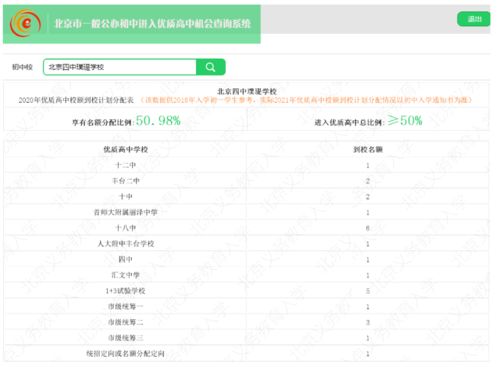Select the 北京四中璞瑅学校 heading
The width and height of the screenshot is (499, 367).
tap(247, 91)
